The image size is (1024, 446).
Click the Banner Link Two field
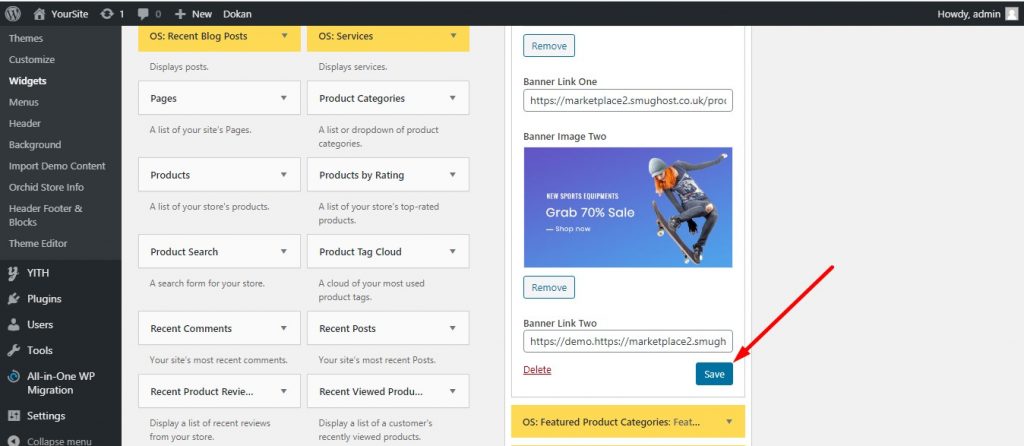pyautogui.click(x=628, y=341)
